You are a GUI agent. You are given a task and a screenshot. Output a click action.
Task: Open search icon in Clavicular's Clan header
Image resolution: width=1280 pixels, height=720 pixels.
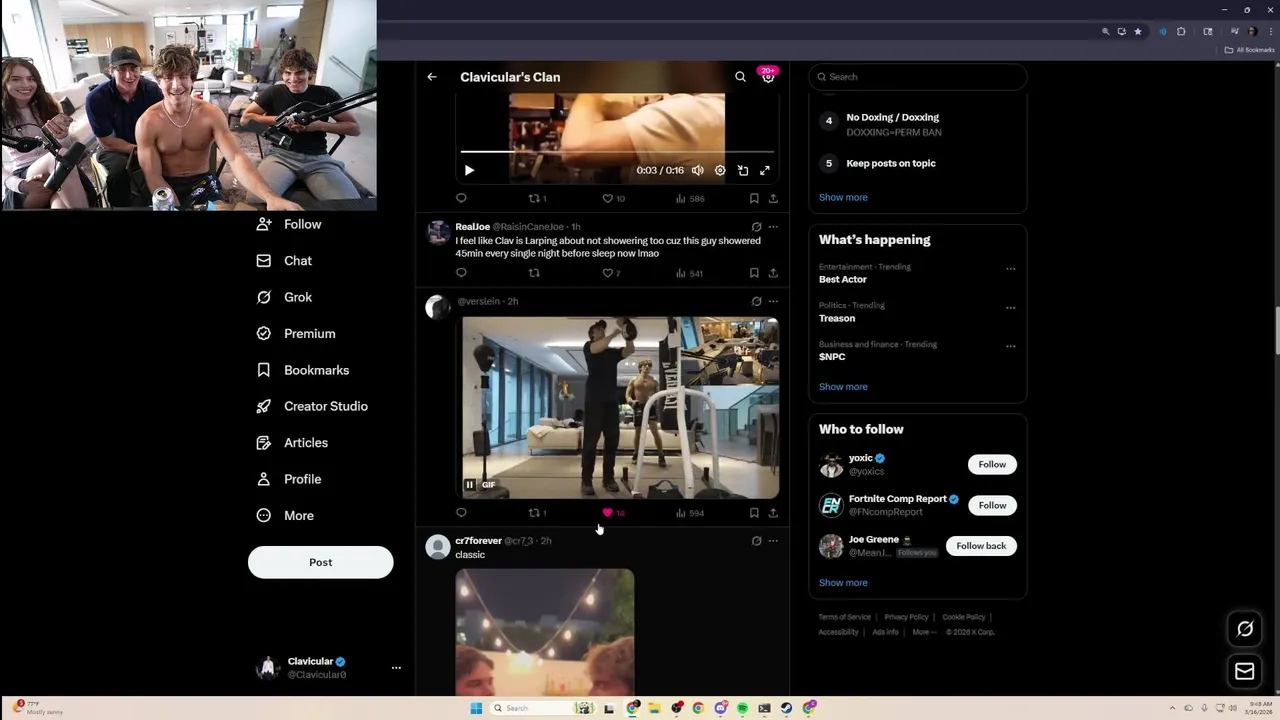(x=740, y=77)
